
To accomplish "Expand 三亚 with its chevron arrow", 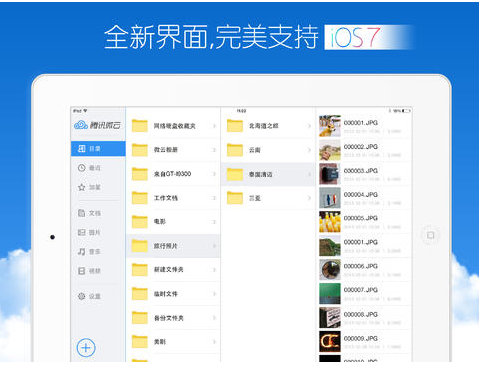I will click(x=309, y=198).
